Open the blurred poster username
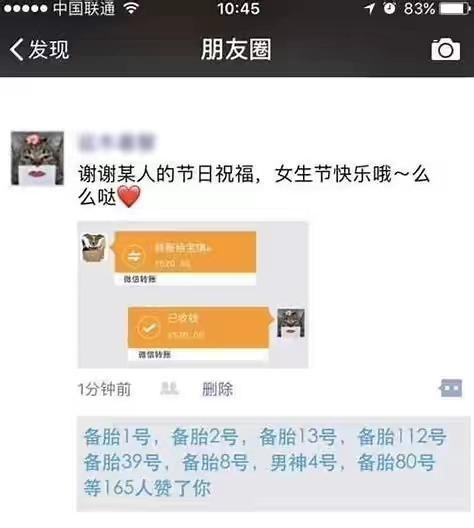Viewport: 474px width, 528px height. click(116, 142)
